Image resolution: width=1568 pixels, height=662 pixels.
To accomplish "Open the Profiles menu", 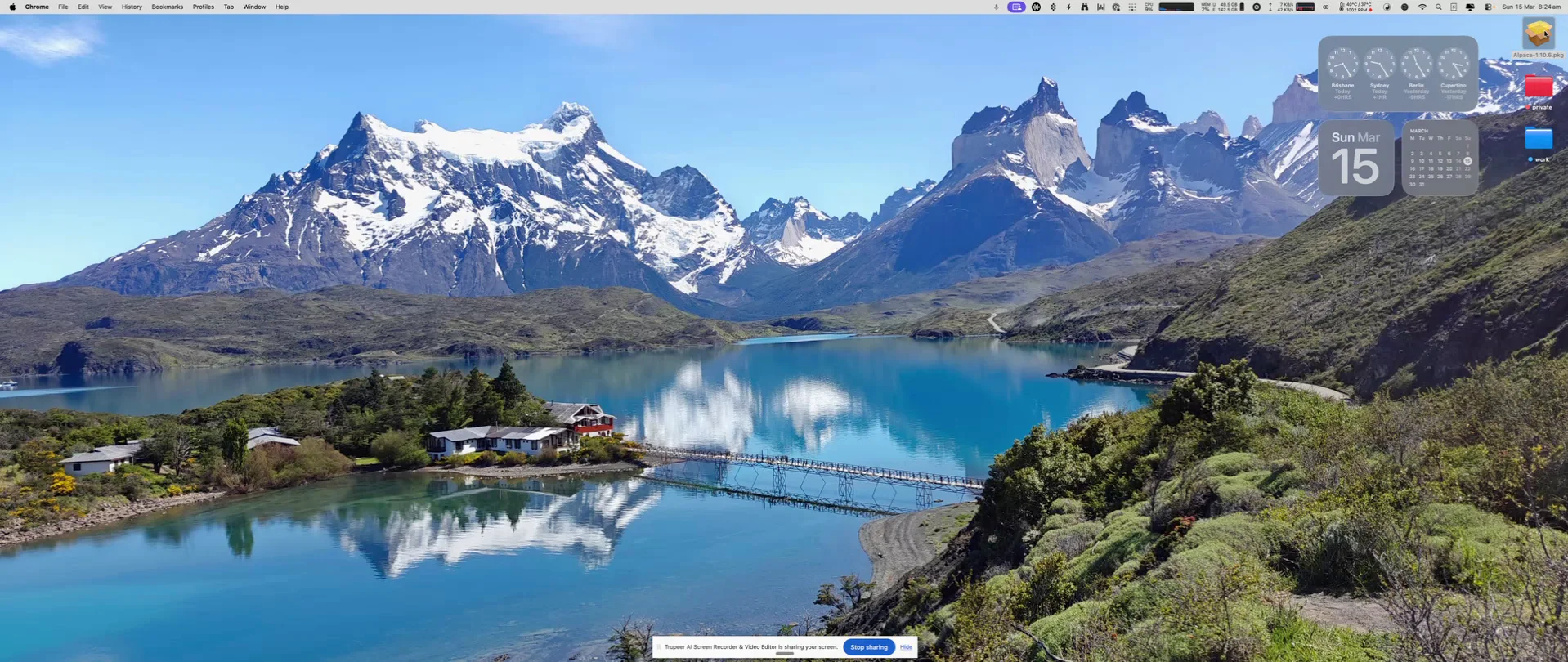I will point(203,7).
